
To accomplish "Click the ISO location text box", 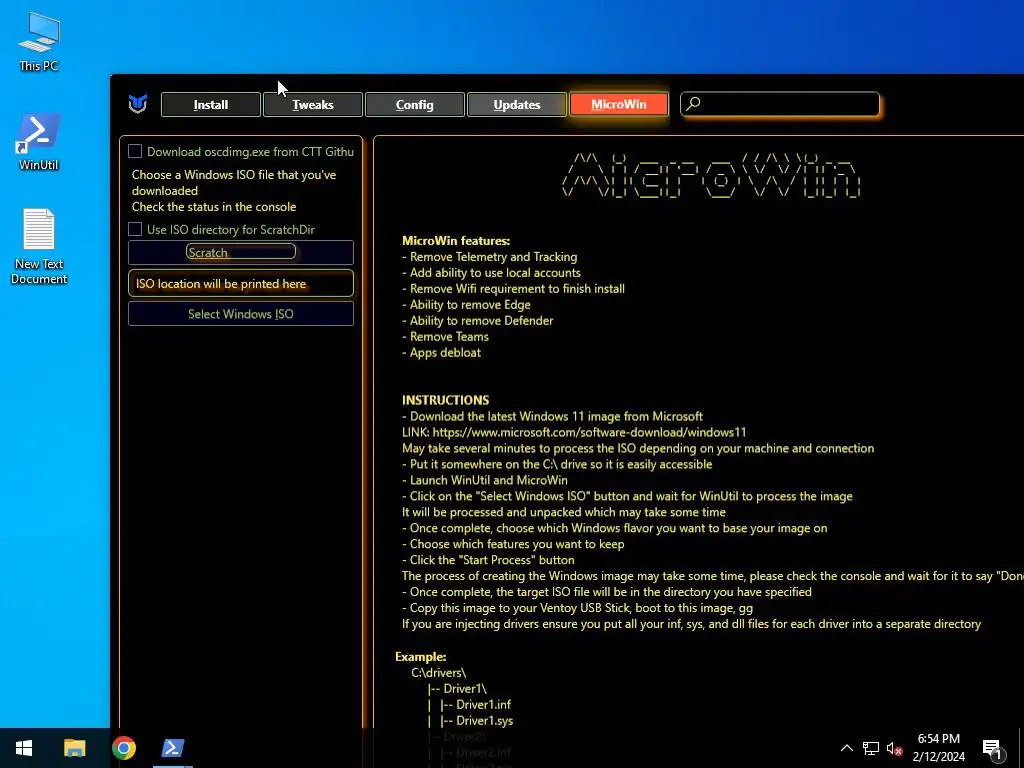I will 241,284.
